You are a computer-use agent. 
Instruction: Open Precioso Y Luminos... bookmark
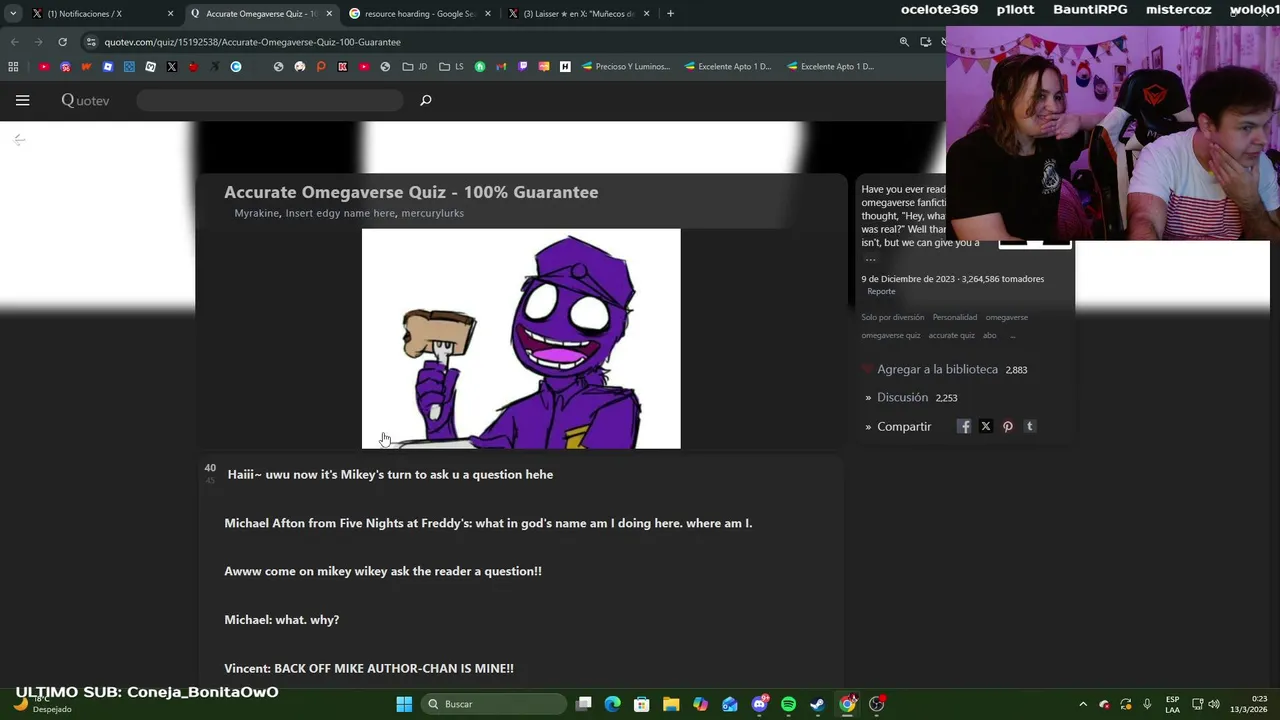[x=625, y=67]
